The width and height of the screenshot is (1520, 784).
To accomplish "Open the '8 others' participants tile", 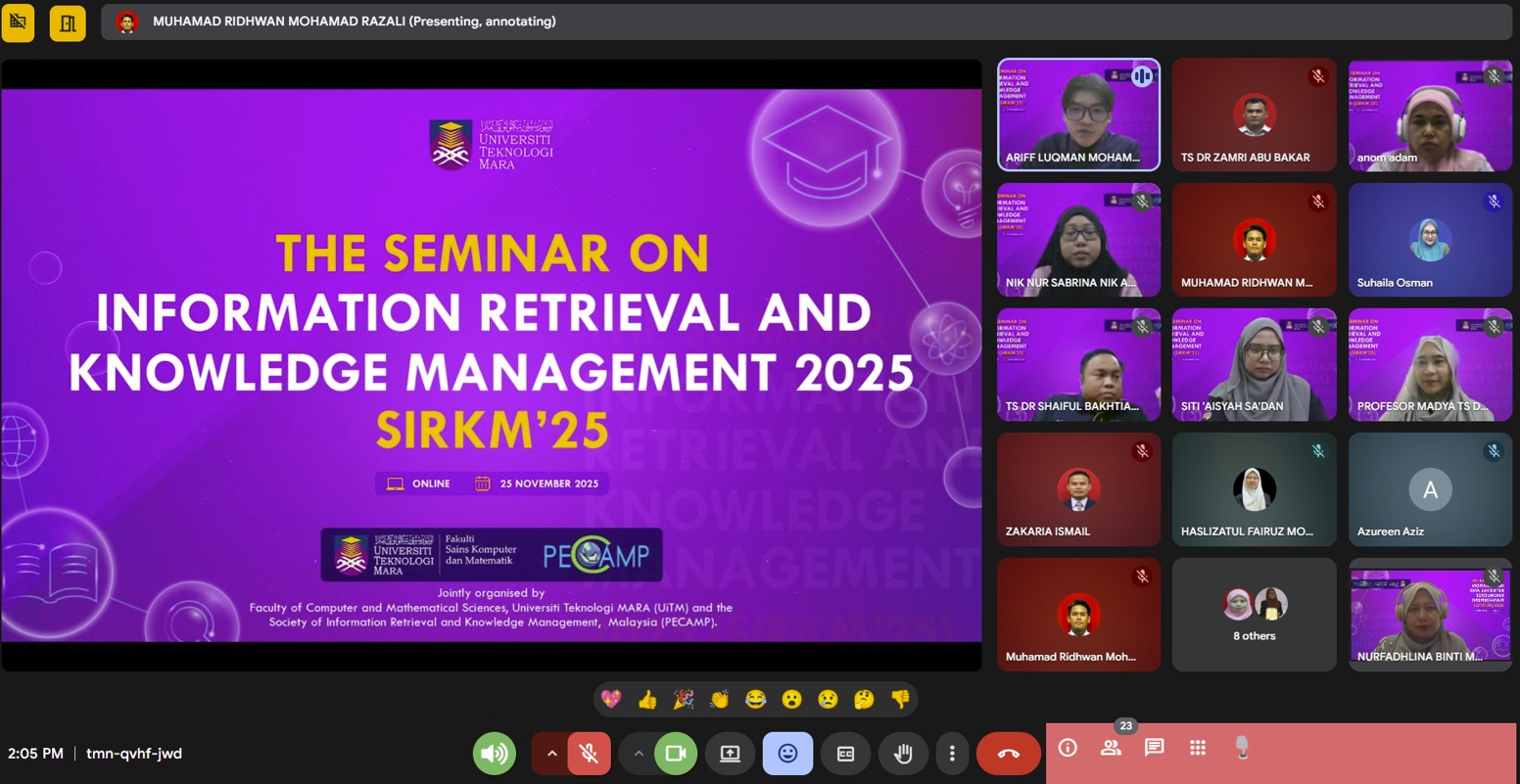I will point(1254,615).
